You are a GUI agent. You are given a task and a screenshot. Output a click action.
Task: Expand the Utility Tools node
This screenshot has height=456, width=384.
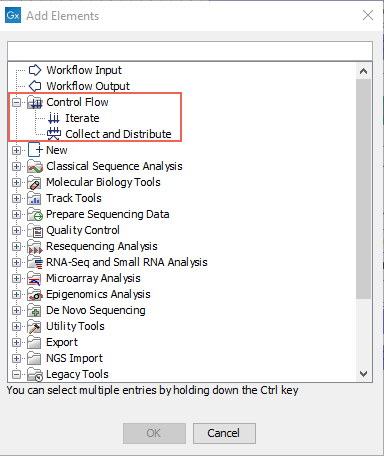16,326
